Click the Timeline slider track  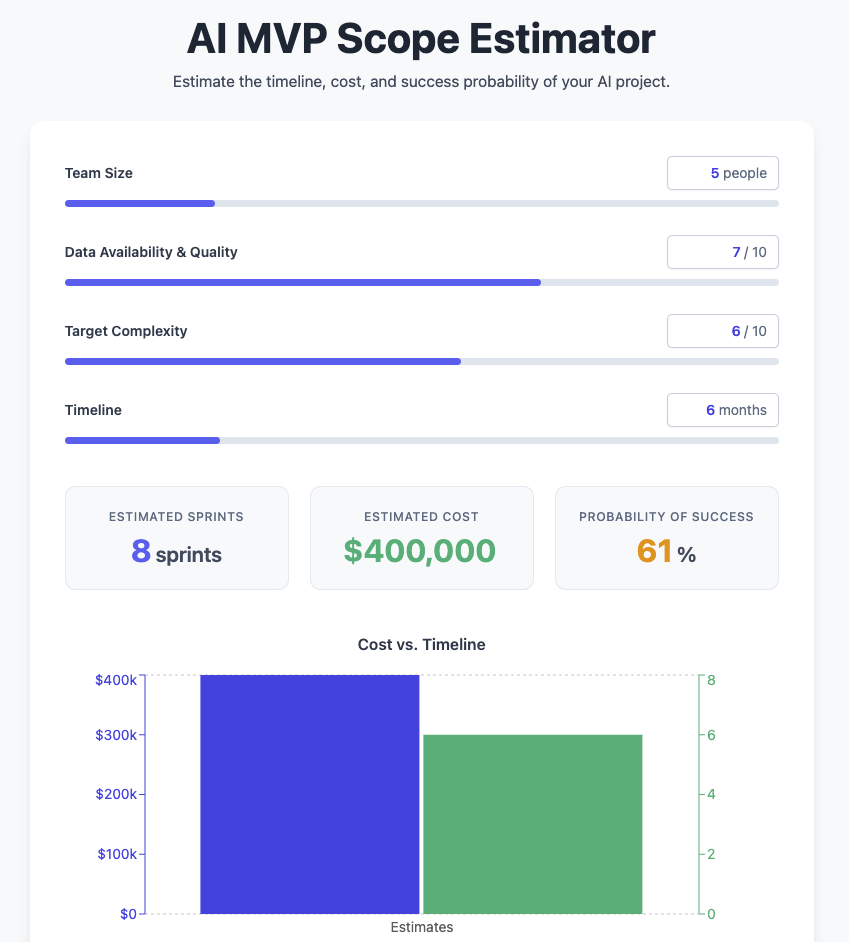click(421, 440)
